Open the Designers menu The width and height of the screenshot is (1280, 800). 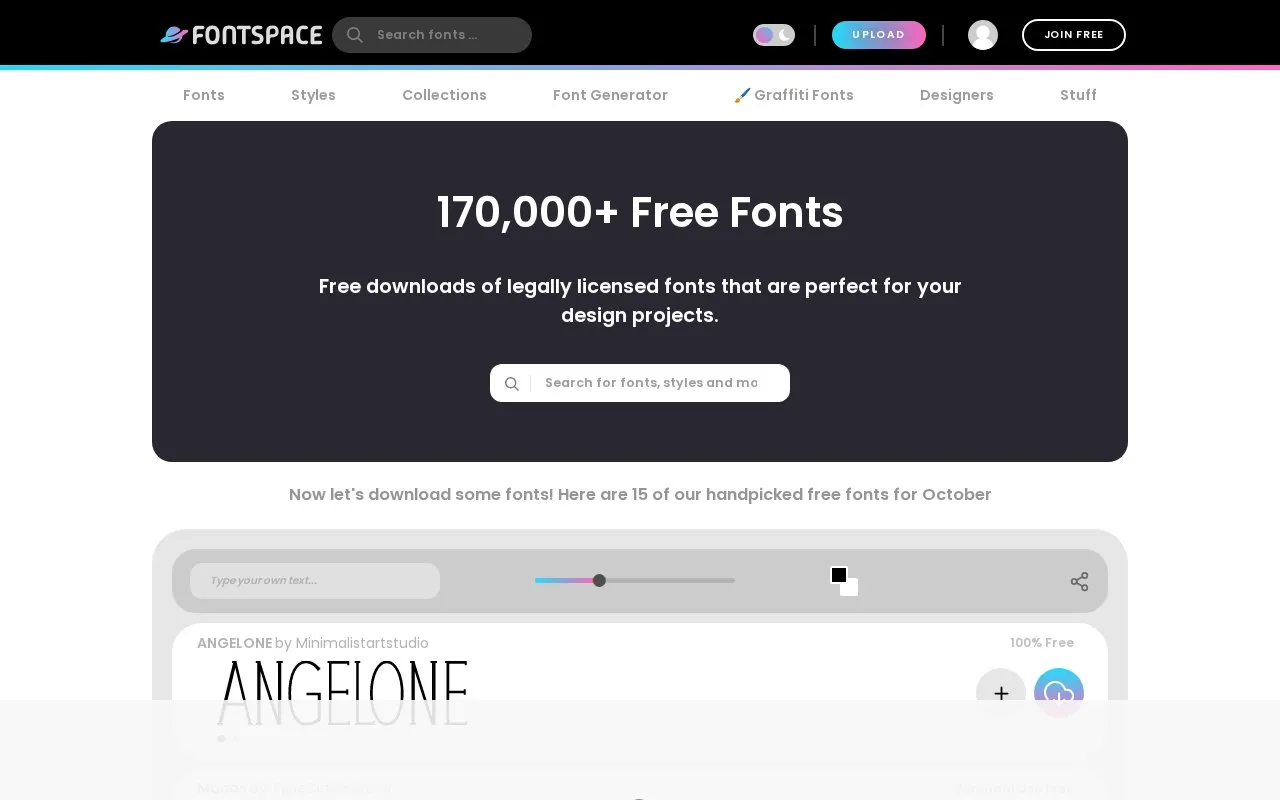(x=957, y=95)
